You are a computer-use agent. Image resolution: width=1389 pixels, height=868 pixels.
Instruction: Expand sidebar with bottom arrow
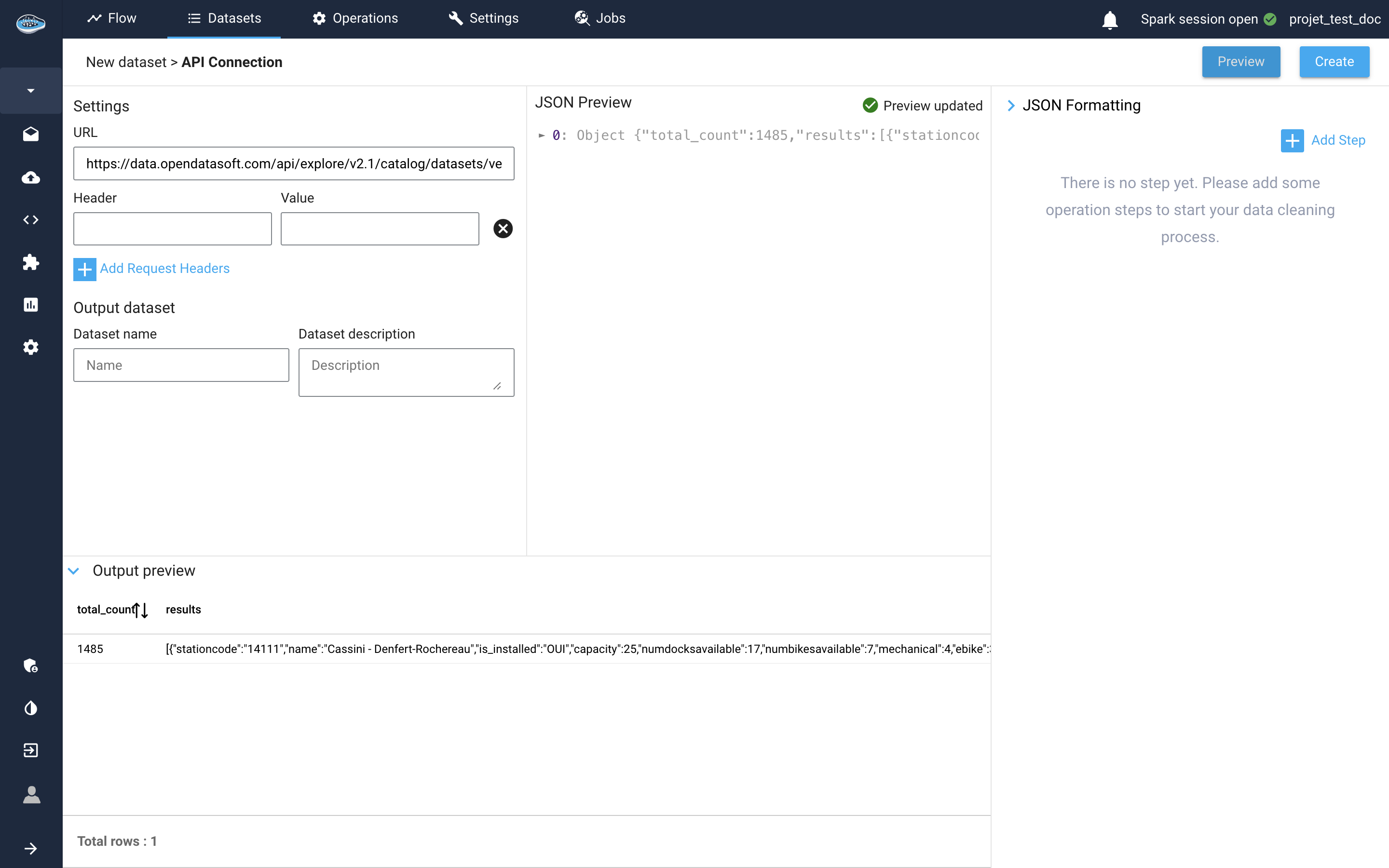pyautogui.click(x=31, y=849)
